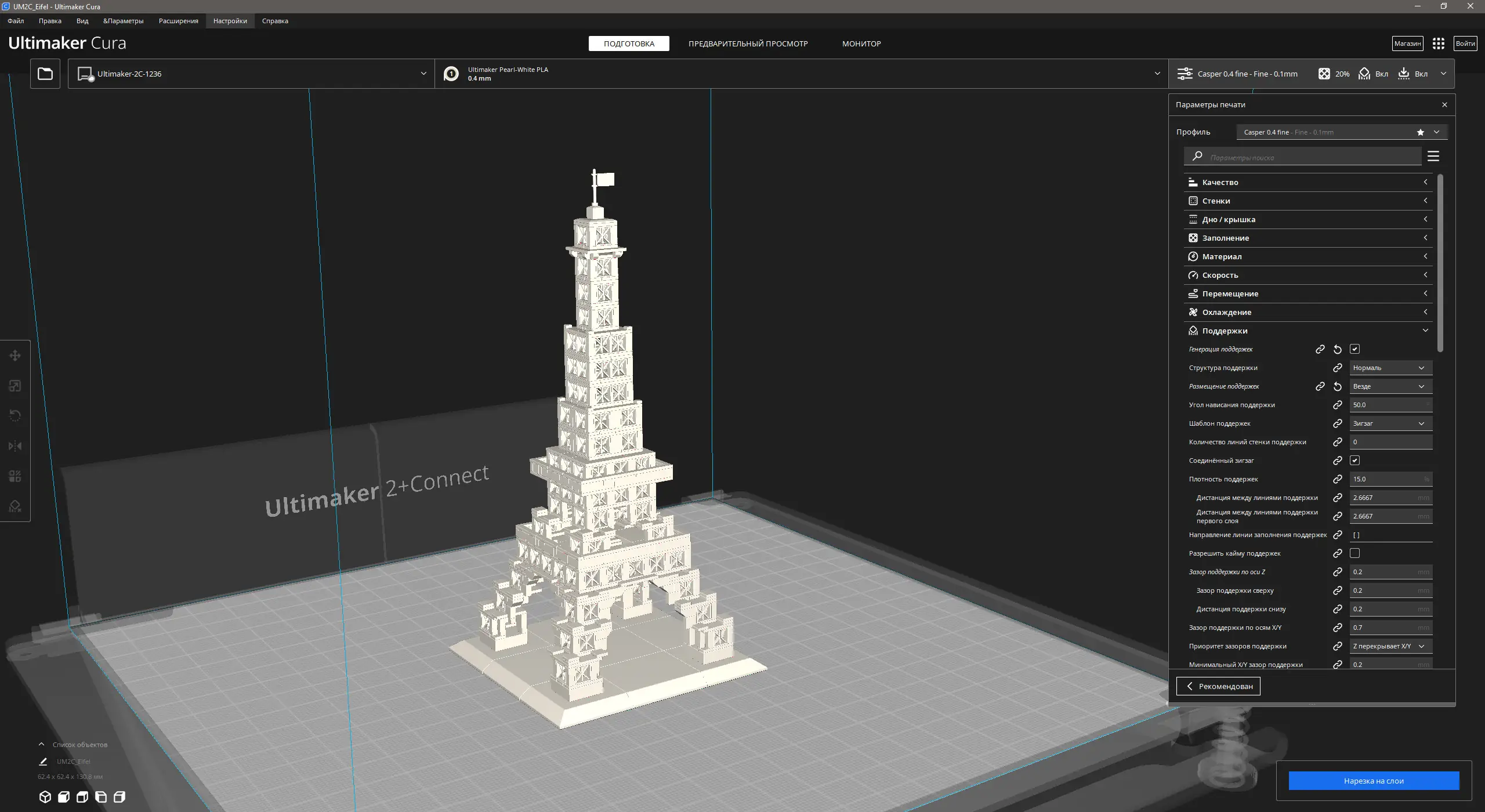Click the 'Рекомендован' button
This screenshot has height=812, width=1485.
[x=1218, y=686]
